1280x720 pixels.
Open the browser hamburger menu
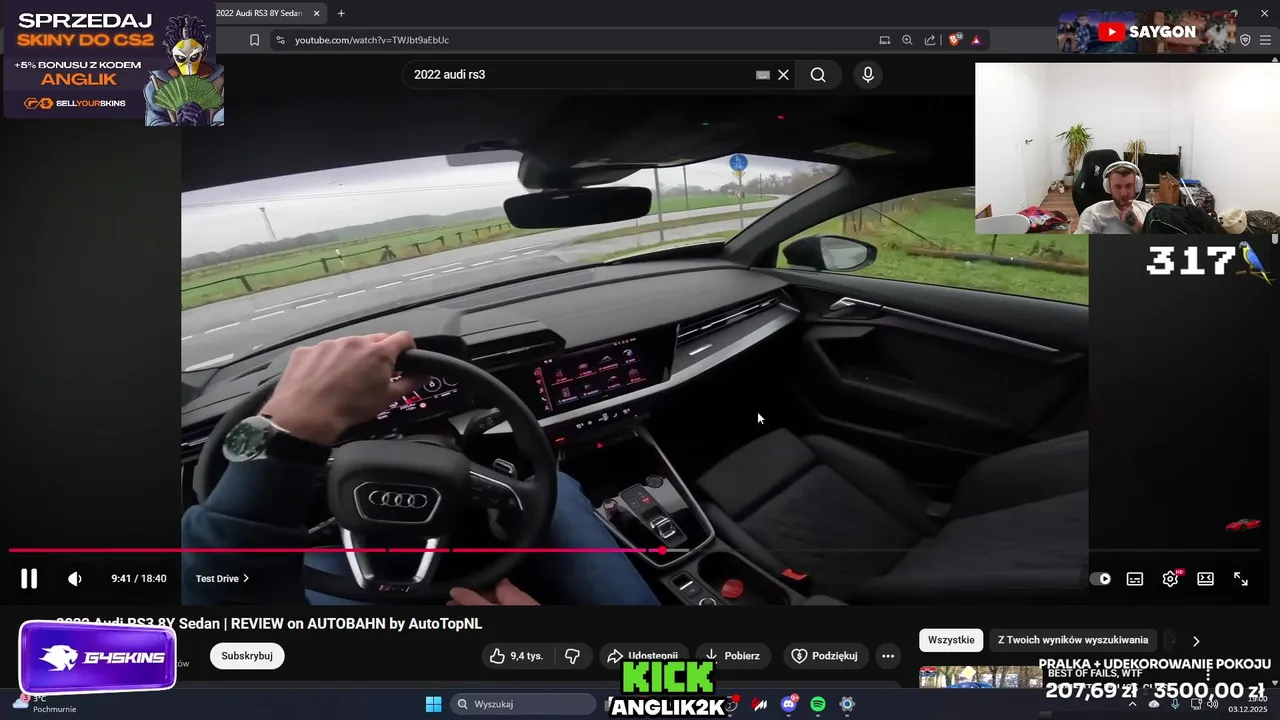coord(1266,40)
